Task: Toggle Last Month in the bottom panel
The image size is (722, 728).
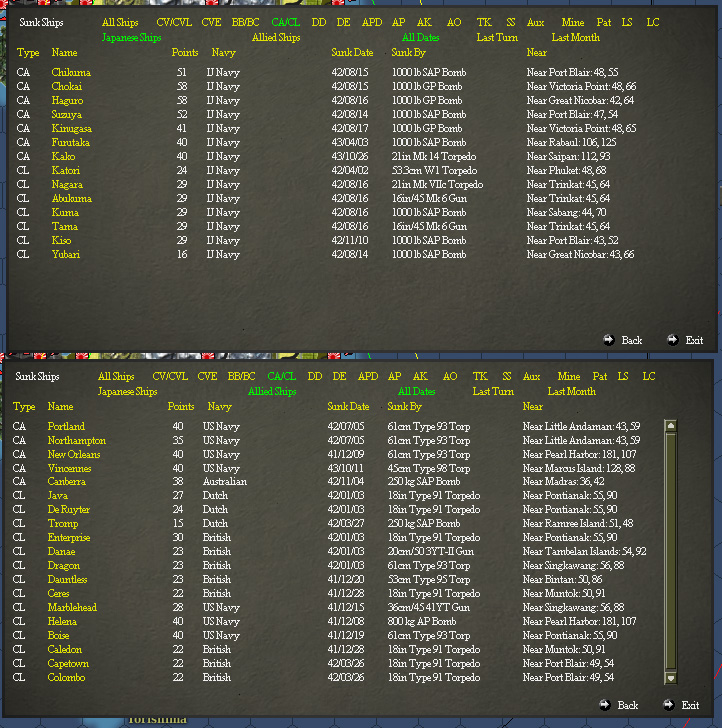Action: coord(571,391)
